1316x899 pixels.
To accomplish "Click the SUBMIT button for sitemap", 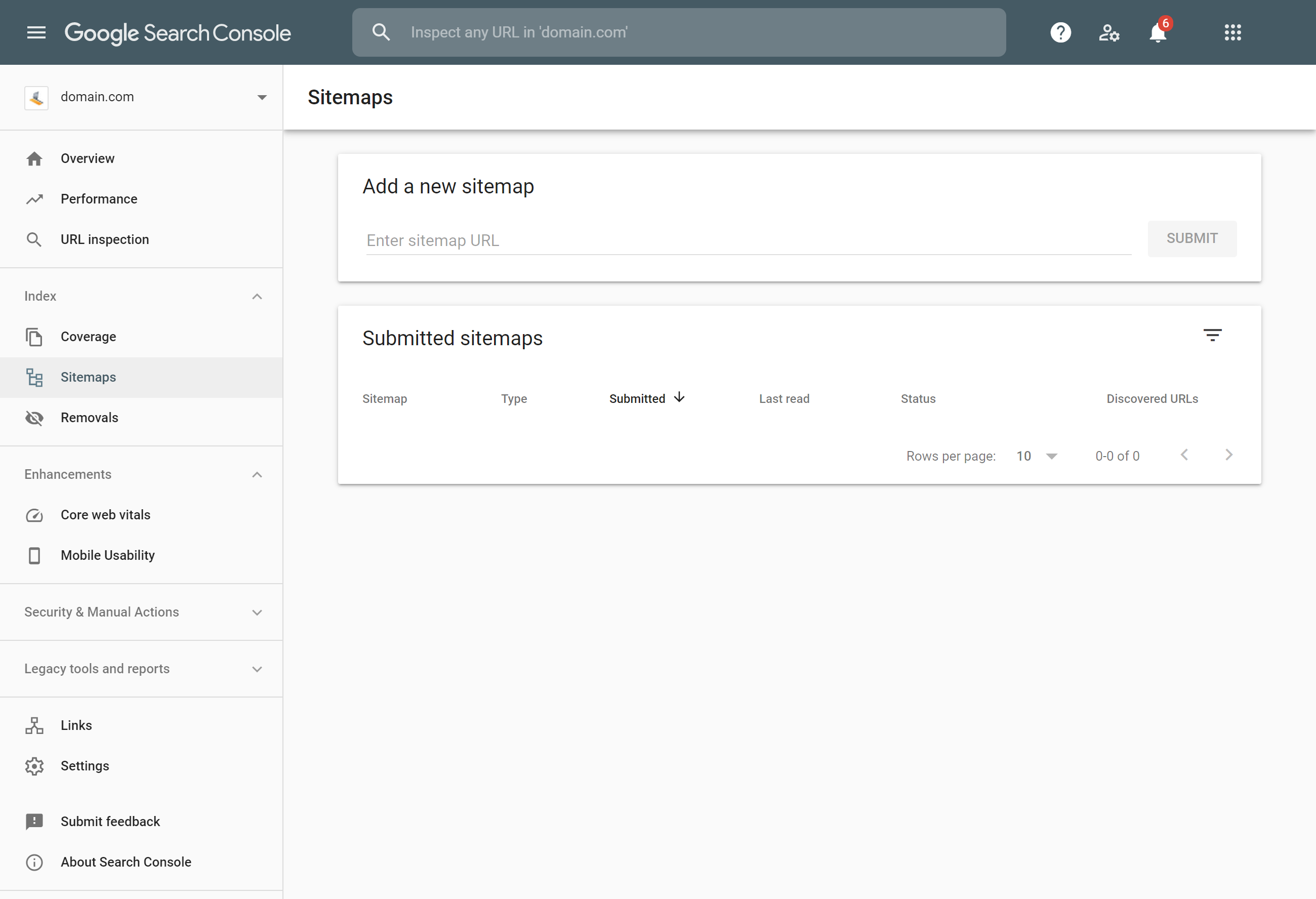I will [1192, 239].
